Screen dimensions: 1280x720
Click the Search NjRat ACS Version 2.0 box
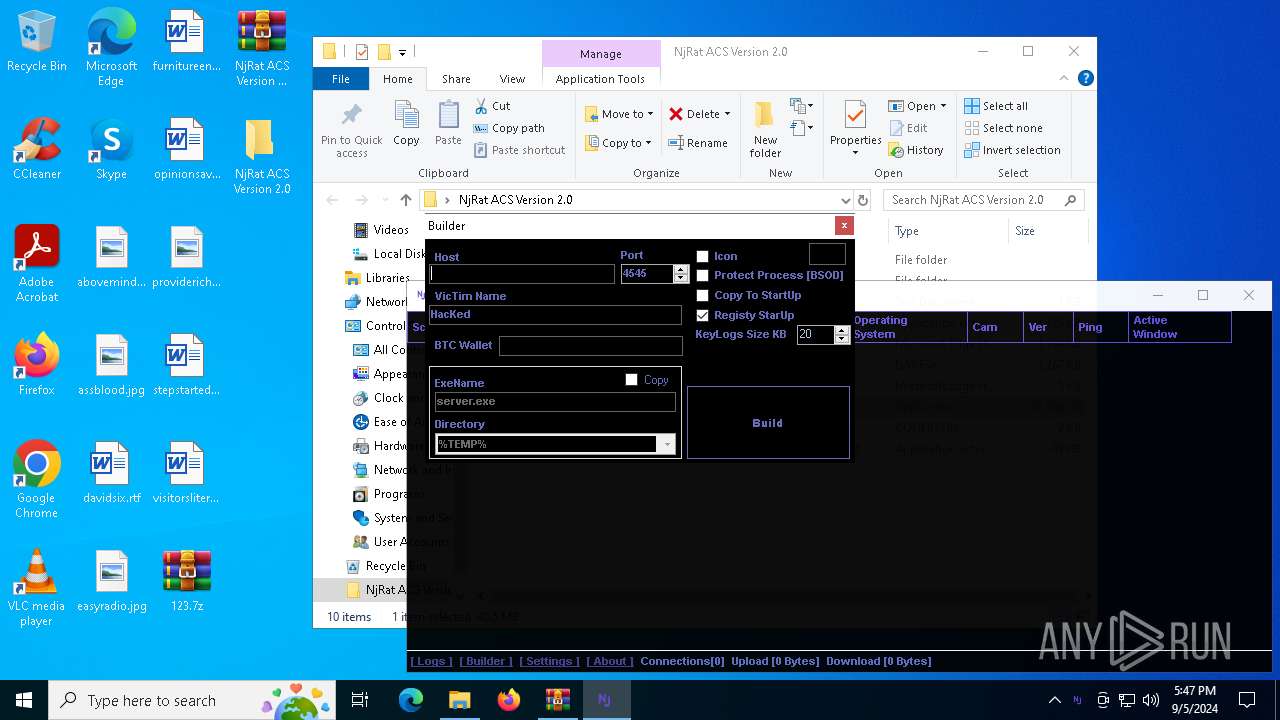click(x=984, y=200)
